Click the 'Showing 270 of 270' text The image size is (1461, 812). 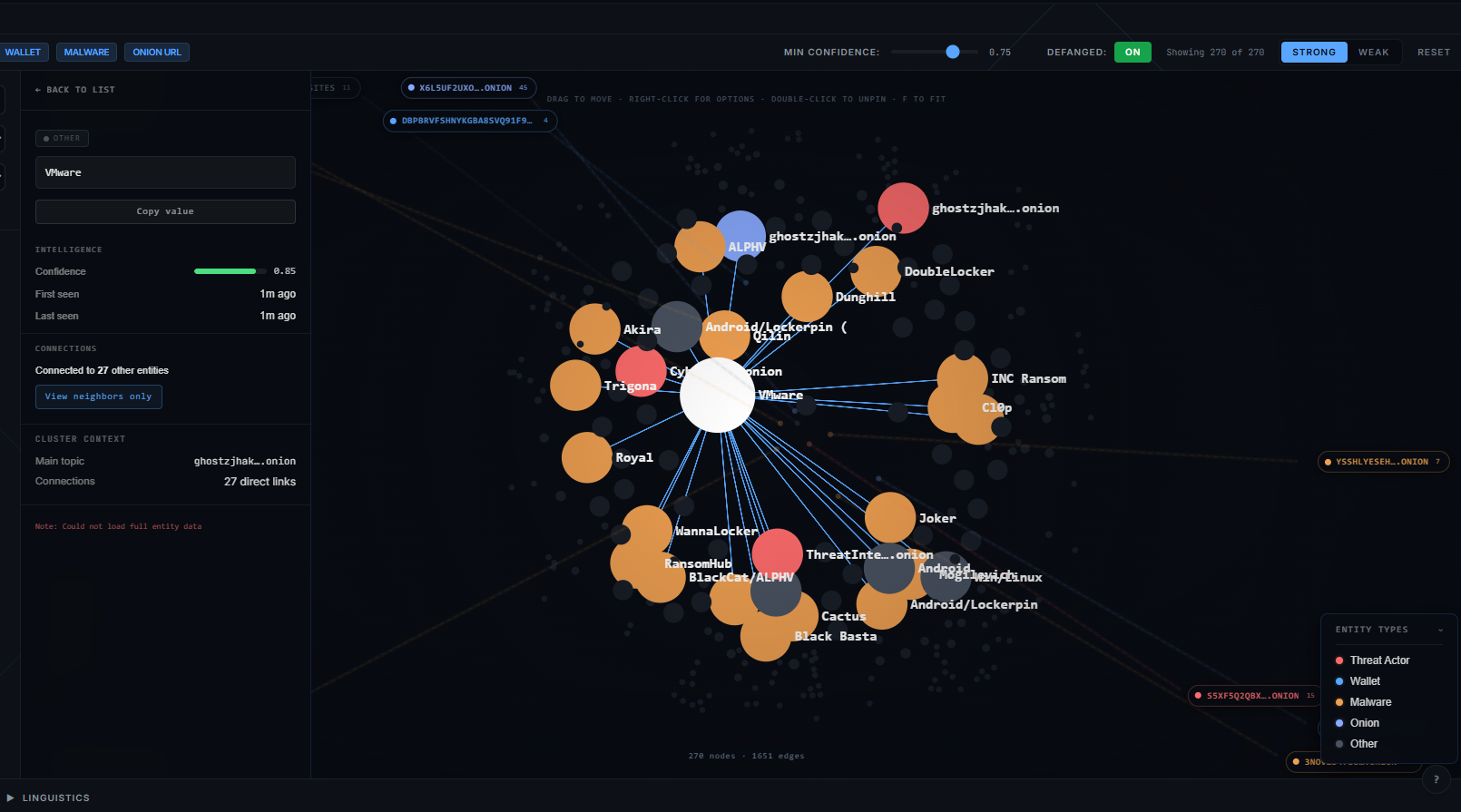pos(1215,52)
